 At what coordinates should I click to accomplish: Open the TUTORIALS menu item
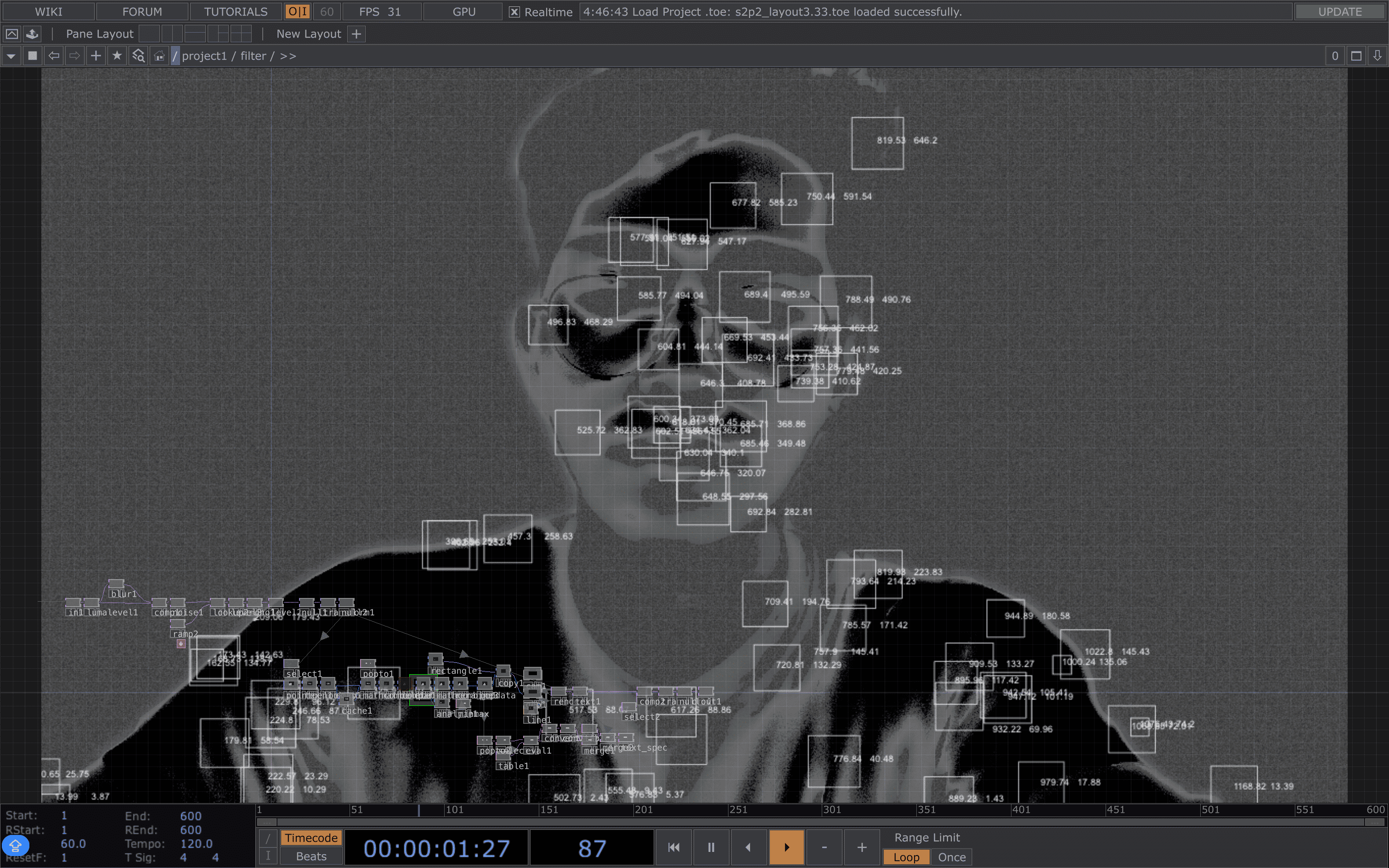(235, 11)
